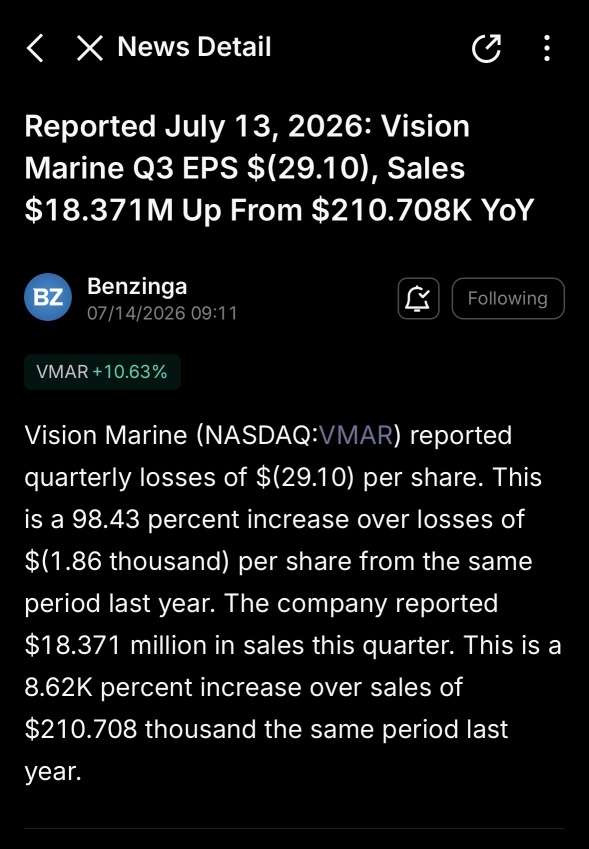The height and width of the screenshot is (849, 589).
Task: Share this article via the share icon
Action: [486, 48]
